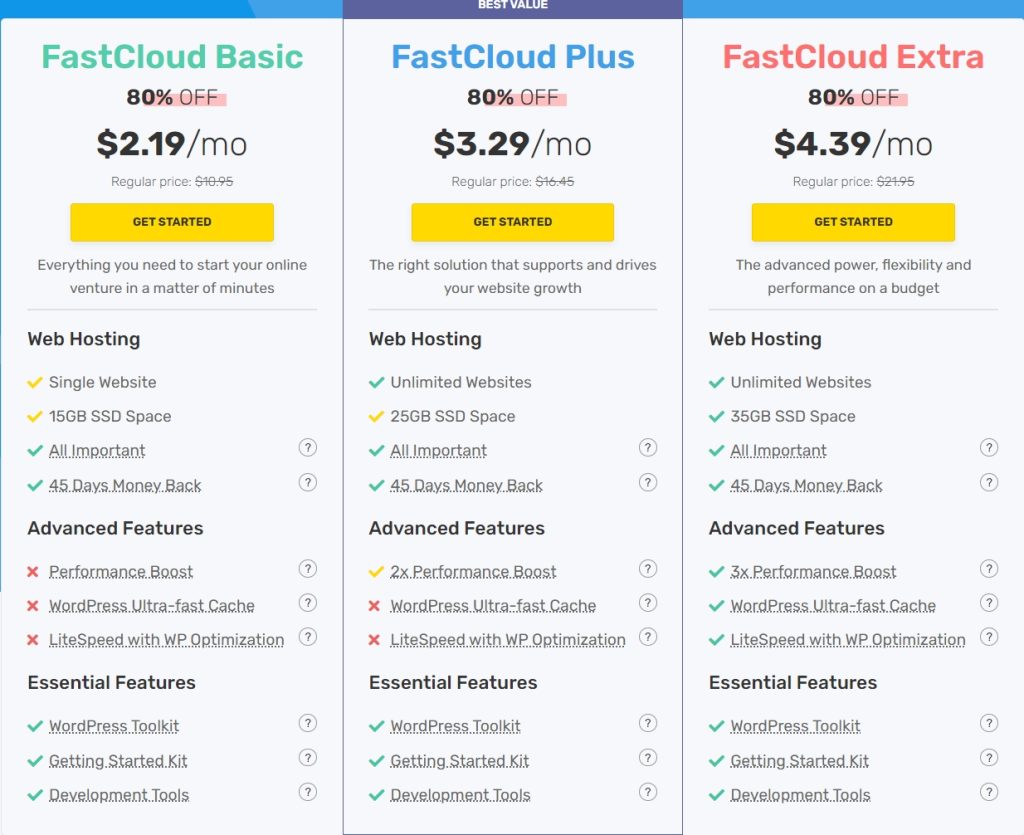This screenshot has width=1024, height=835.
Task: Click help icon beside Extra Development Tools
Action: click(x=989, y=792)
